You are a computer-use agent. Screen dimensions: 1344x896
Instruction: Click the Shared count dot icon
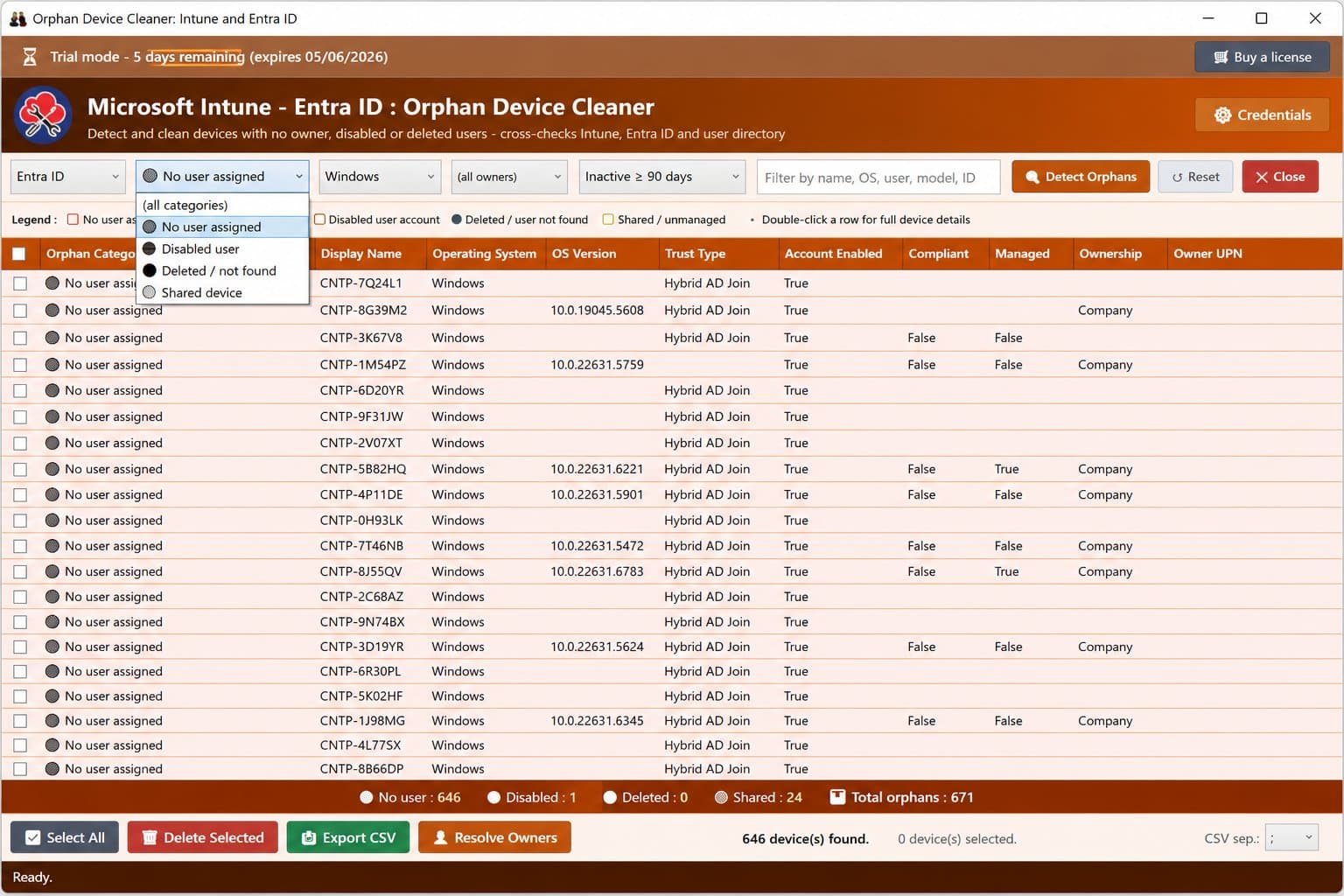point(721,797)
